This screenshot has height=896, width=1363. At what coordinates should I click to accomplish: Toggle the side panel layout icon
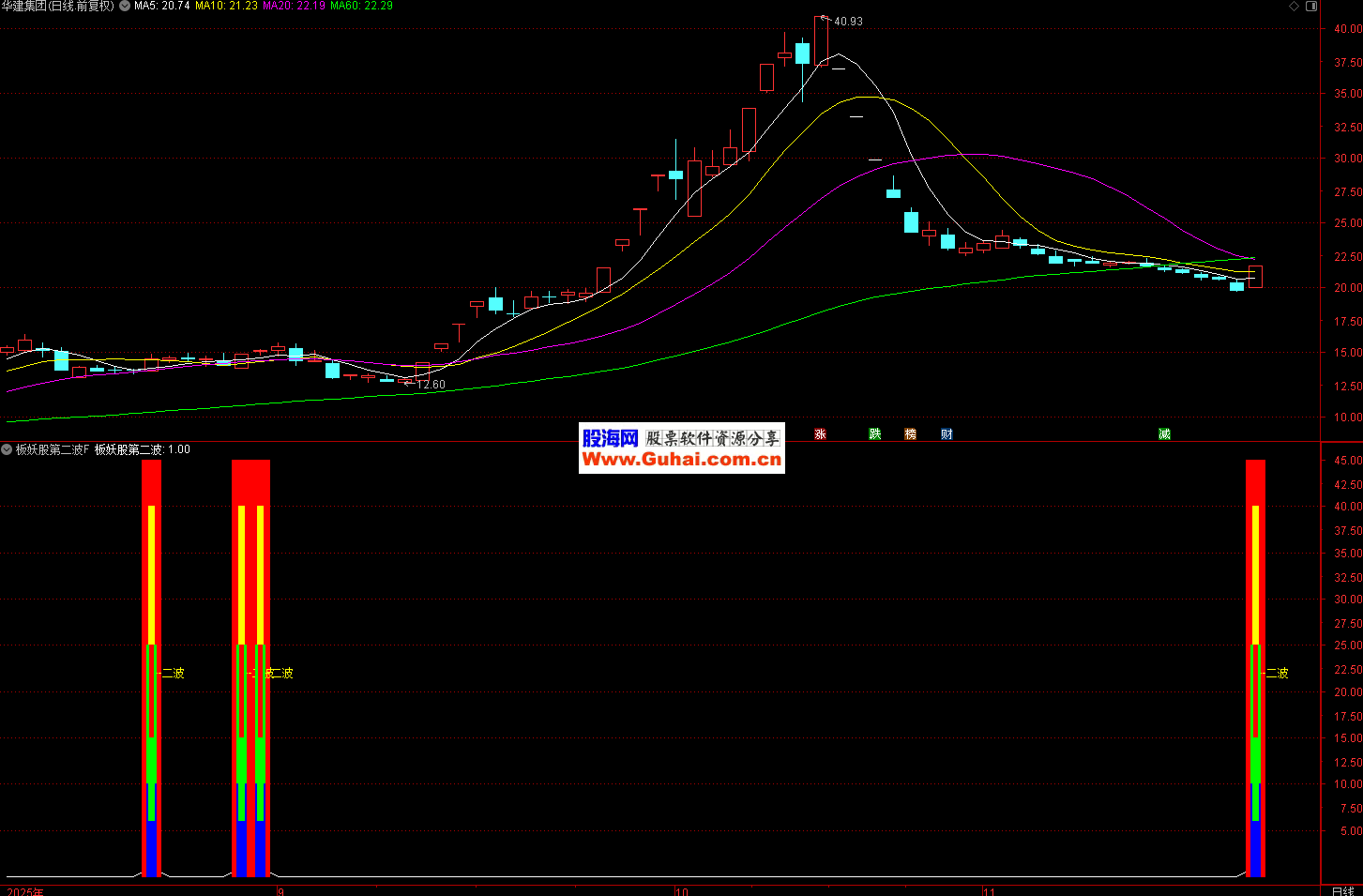coord(1312,7)
